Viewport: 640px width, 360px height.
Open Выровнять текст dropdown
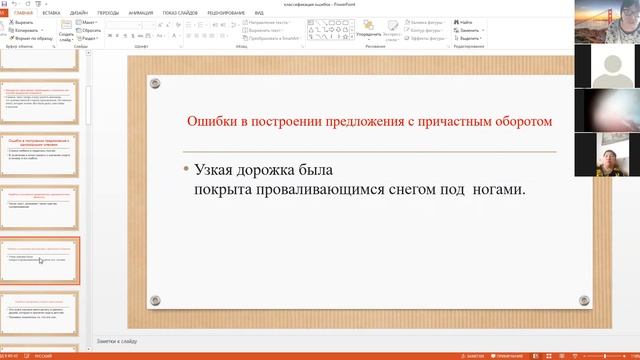coord(263,30)
